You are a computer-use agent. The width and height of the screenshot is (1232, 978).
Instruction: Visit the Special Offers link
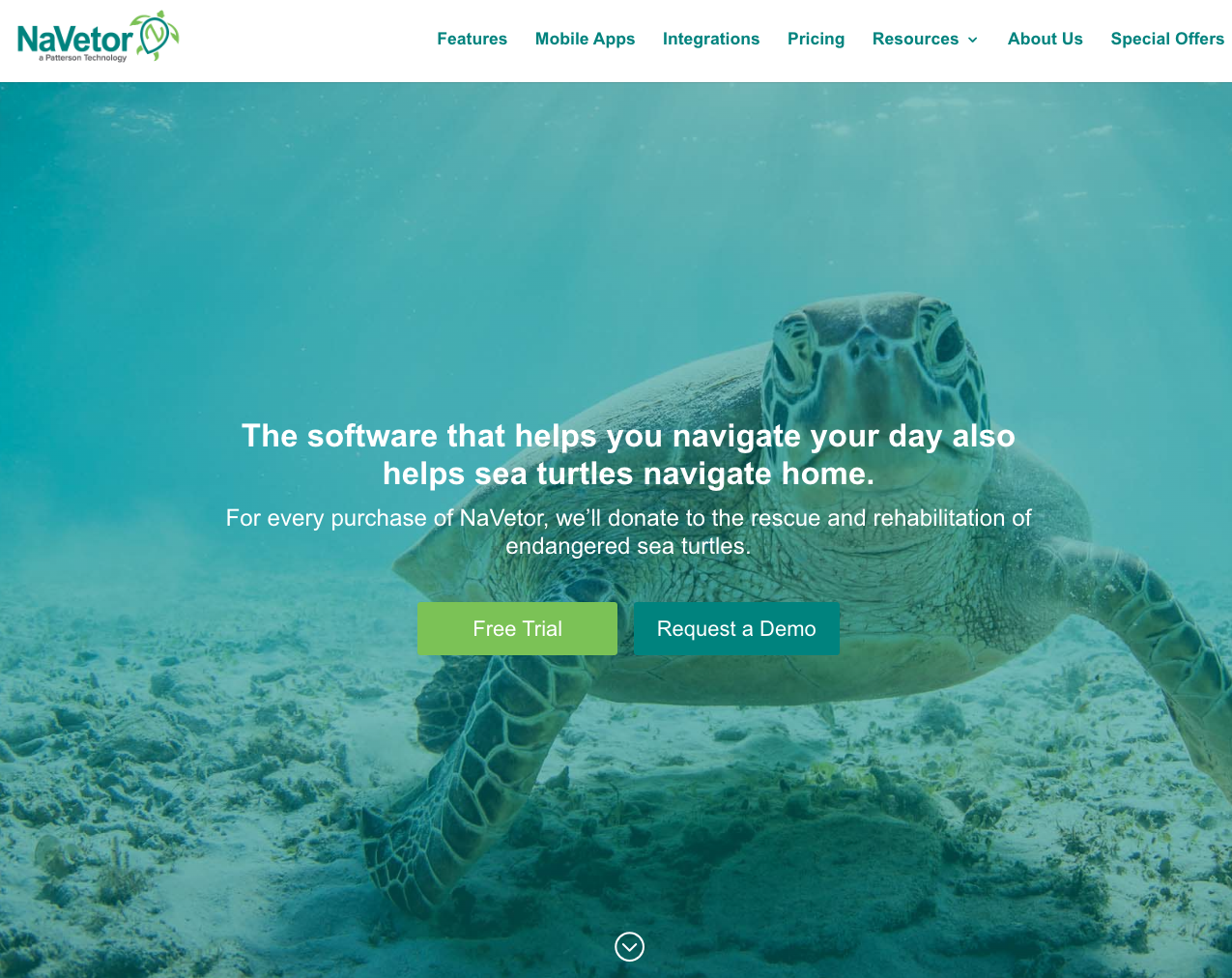click(1167, 39)
